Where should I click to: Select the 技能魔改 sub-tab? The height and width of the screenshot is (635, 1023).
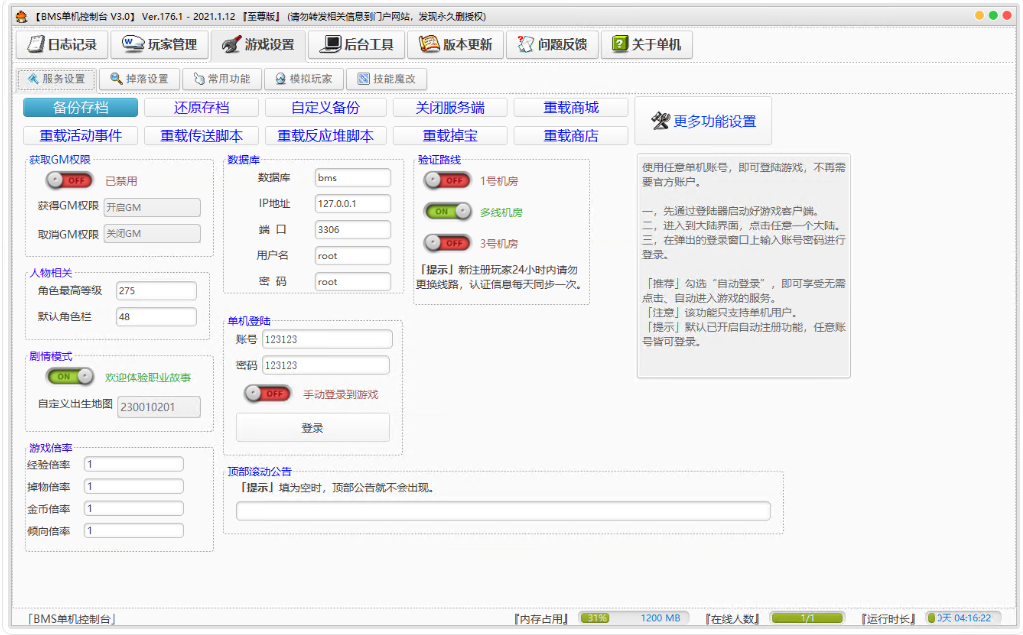[x=387, y=79]
